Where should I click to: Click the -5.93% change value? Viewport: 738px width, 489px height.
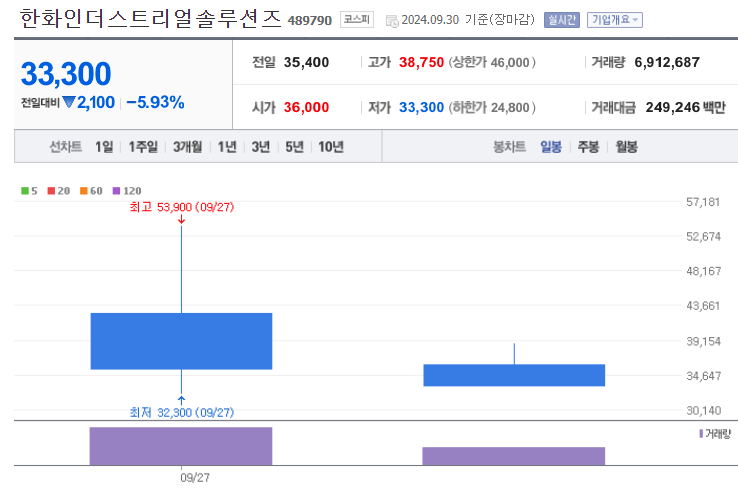click(155, 103)
